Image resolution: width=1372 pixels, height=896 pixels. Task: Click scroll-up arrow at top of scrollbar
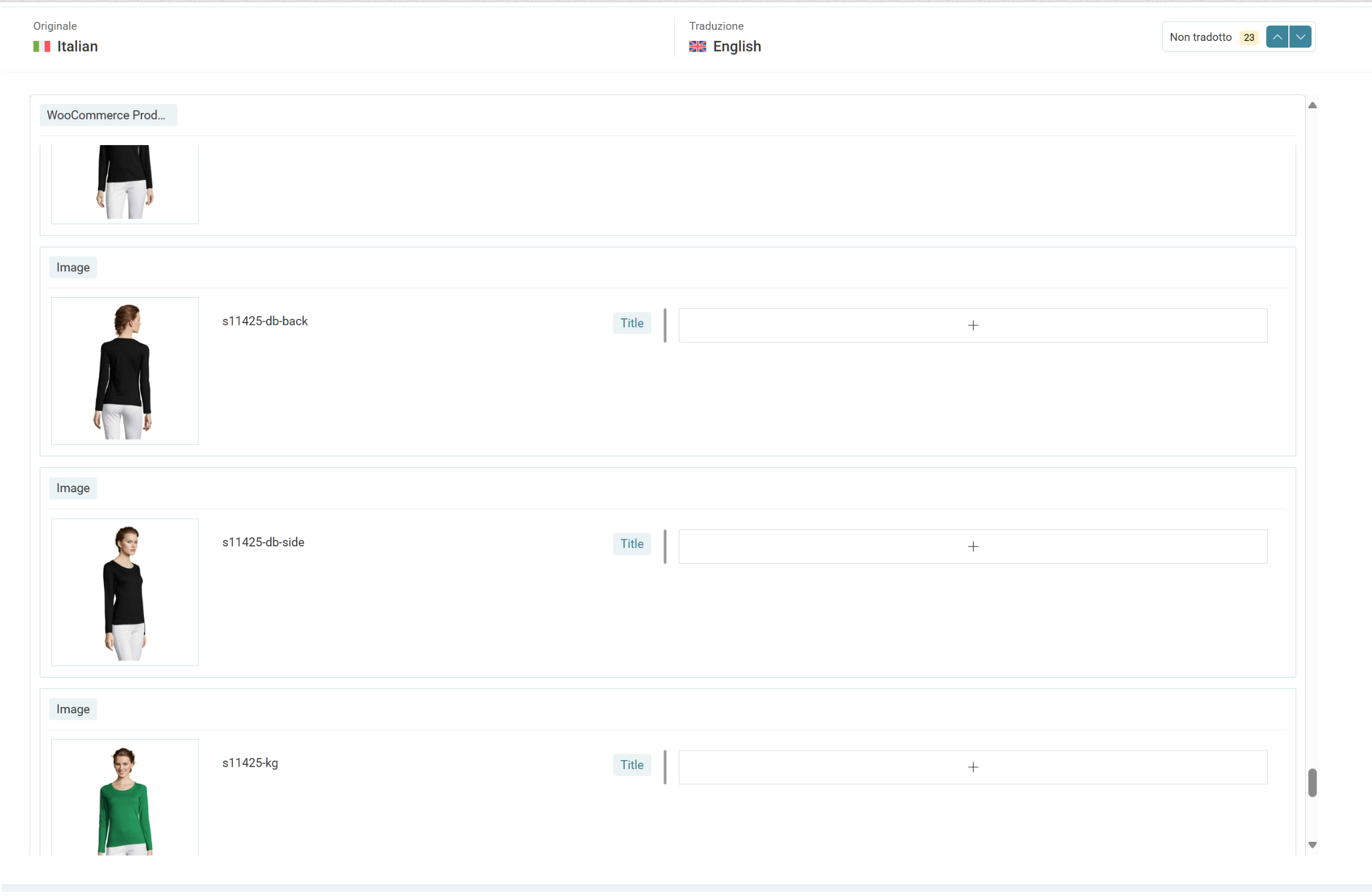coord(1312,105)
